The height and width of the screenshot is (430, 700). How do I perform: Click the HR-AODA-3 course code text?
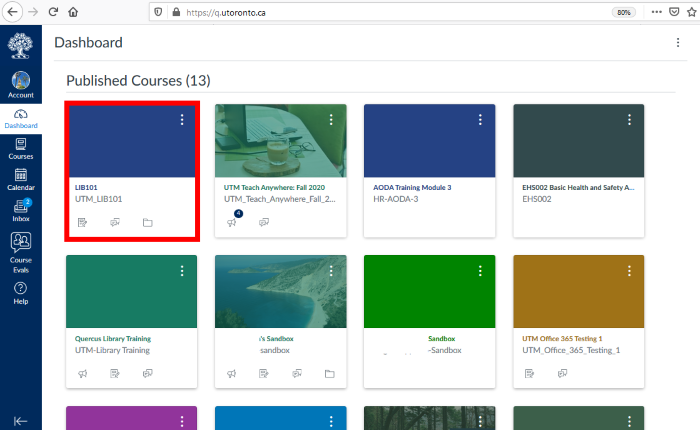coord(396,199)
